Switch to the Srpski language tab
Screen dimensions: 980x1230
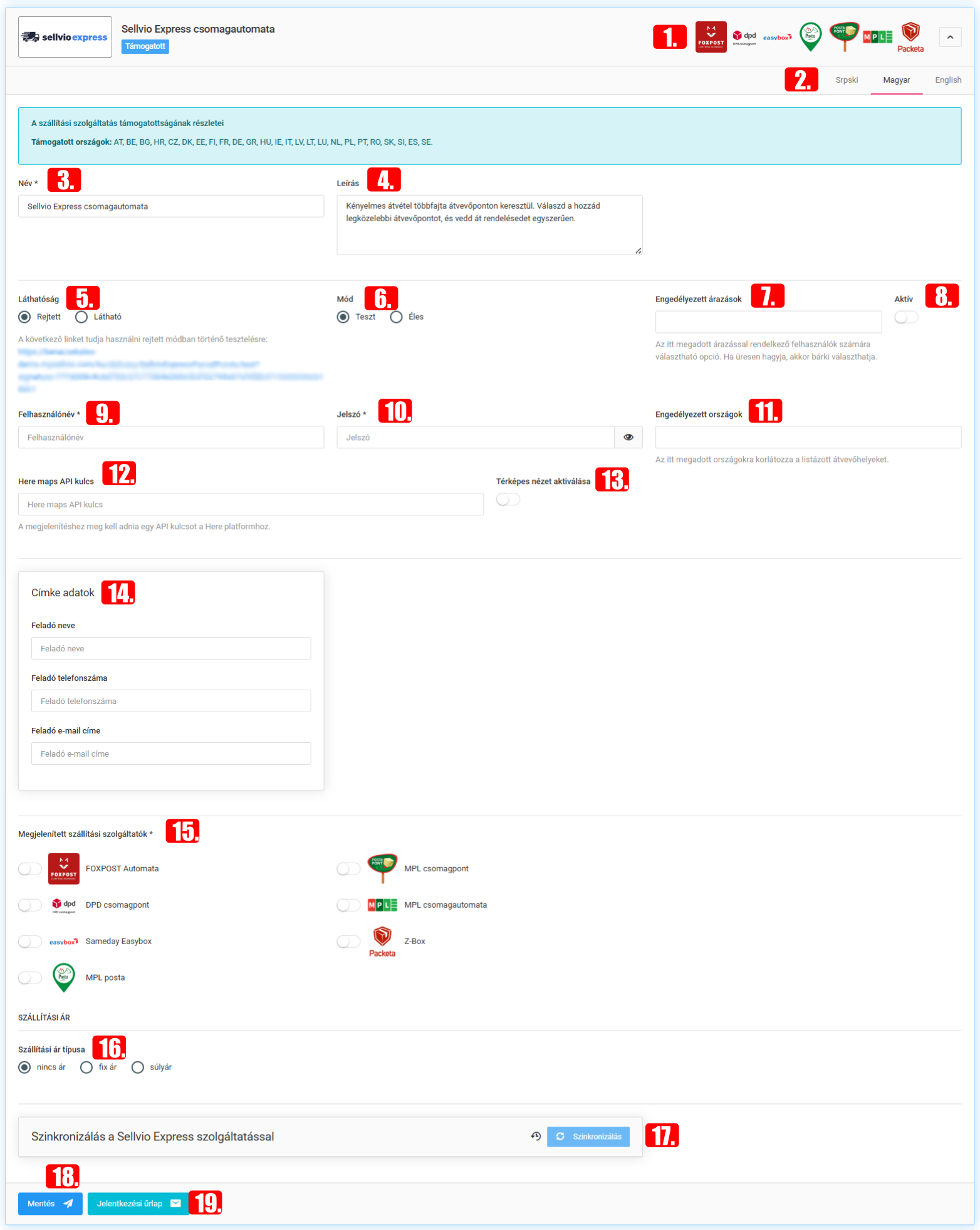846,80
